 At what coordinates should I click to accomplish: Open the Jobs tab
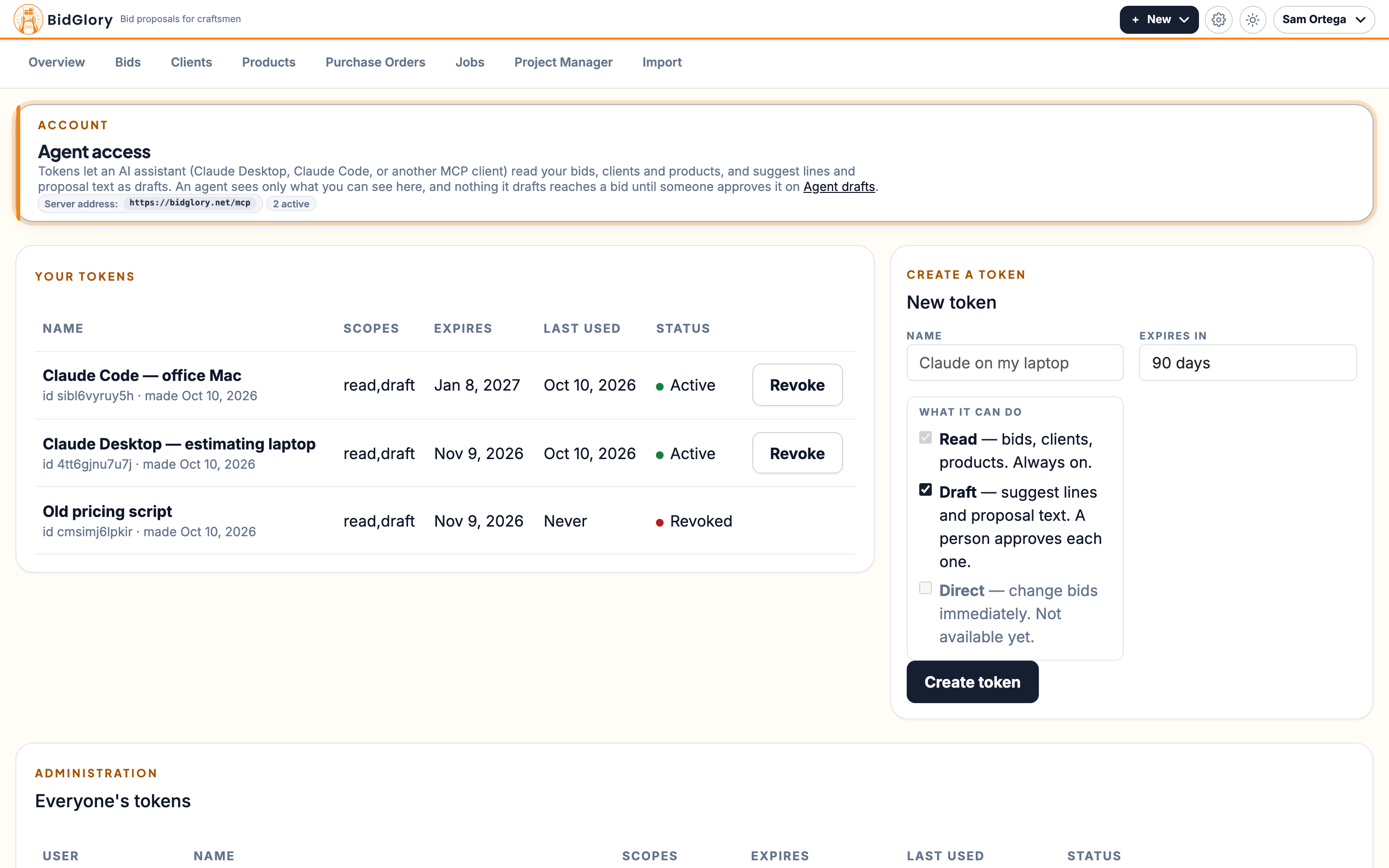(469, 62)
